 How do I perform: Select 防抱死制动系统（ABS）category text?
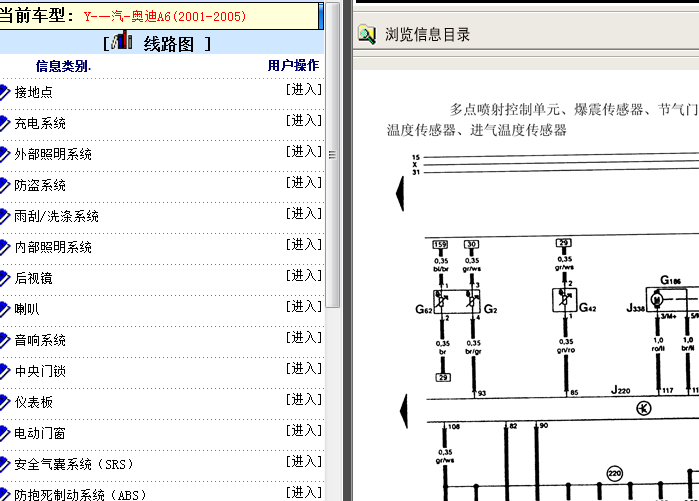pyautogui.click(x=80, y=494)
